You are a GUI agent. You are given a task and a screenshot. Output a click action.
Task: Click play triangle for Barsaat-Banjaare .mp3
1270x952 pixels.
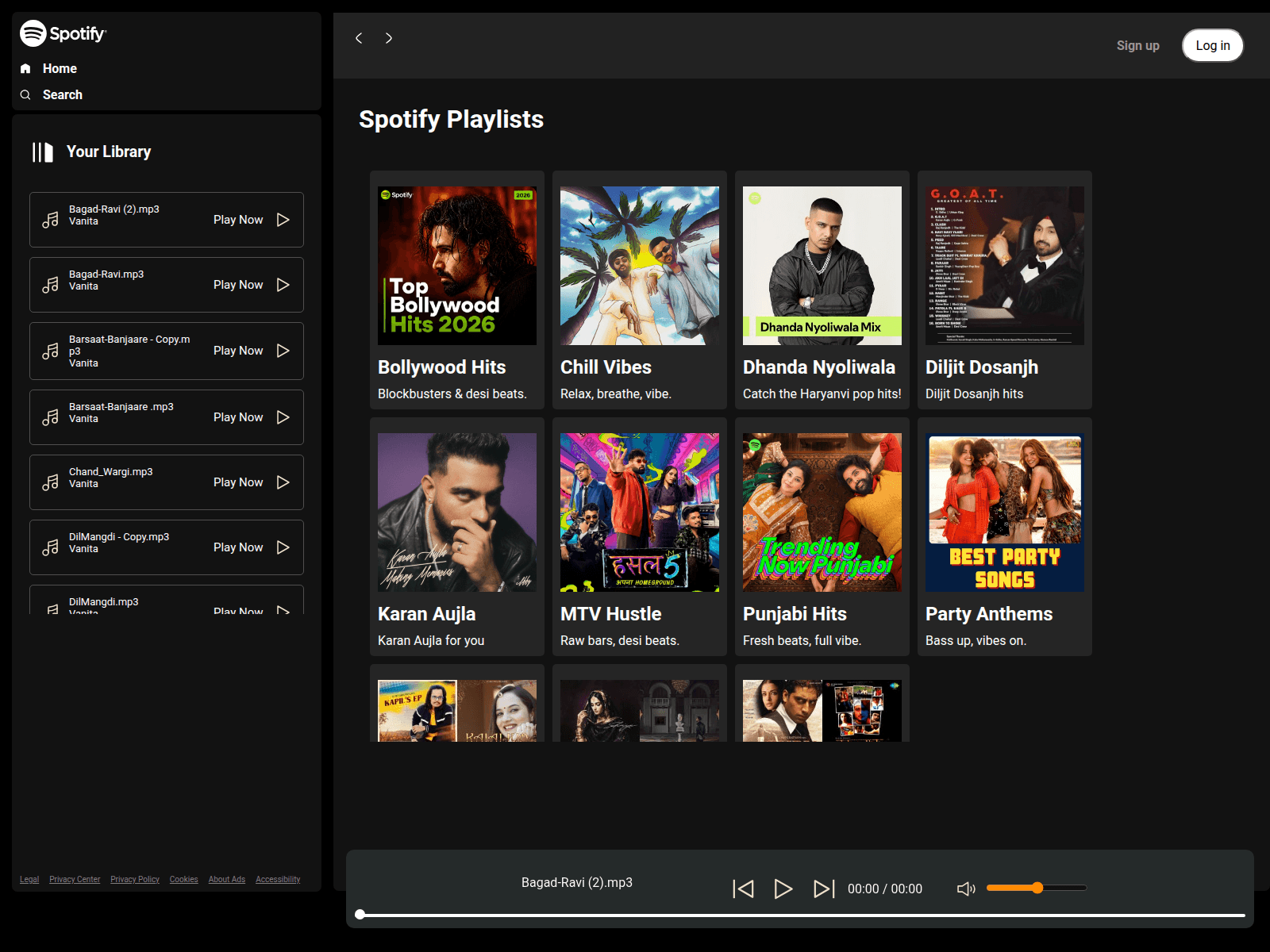click(x=283, y=417)
